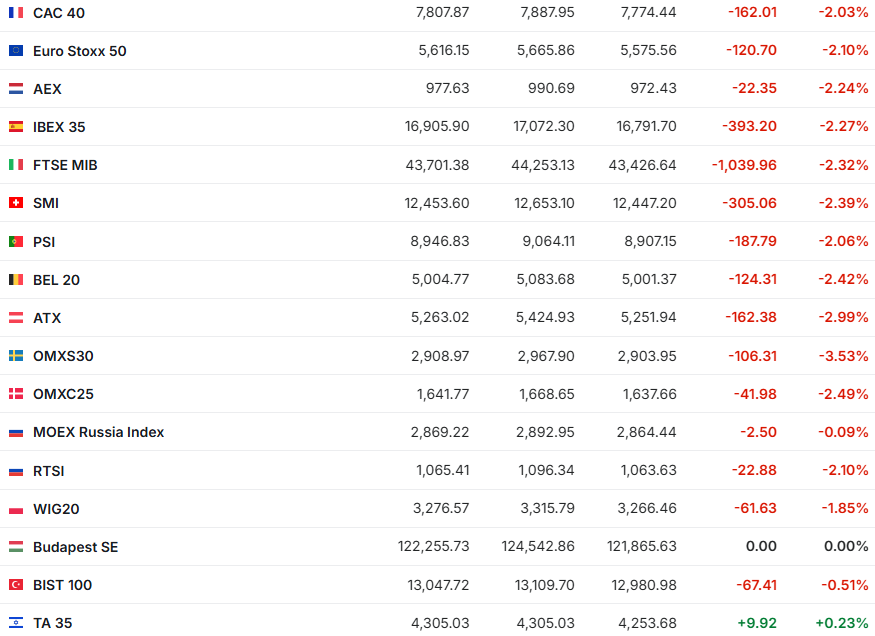The image size is (875, 636).
Task: Open the AEX index link
Action: (47, 89)
